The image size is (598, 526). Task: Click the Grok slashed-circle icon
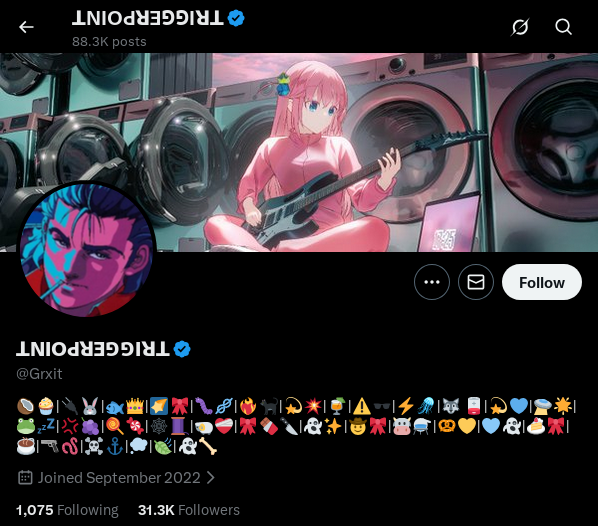pos(520,27)
